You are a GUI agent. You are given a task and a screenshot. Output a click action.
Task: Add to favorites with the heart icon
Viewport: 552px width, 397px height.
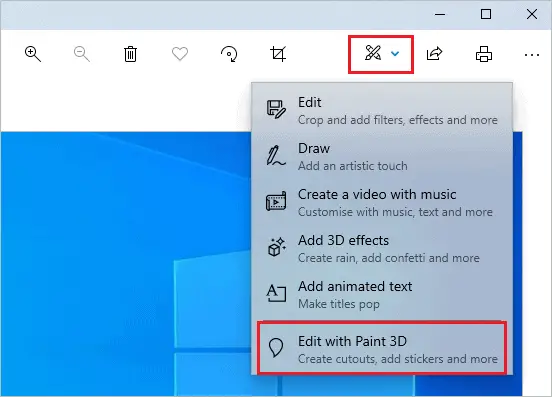coord(180,54)
